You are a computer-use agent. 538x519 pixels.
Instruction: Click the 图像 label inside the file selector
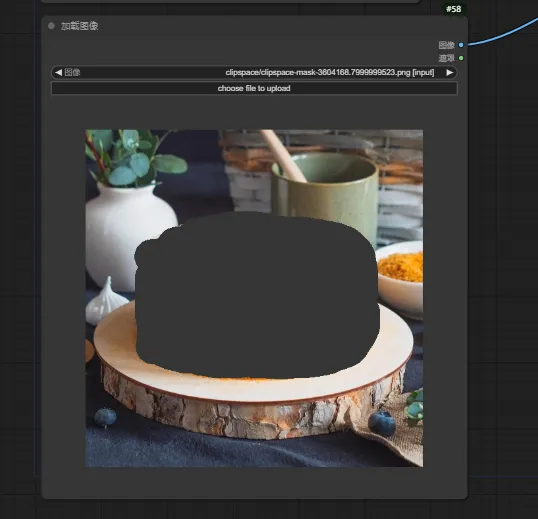(72, 72)
